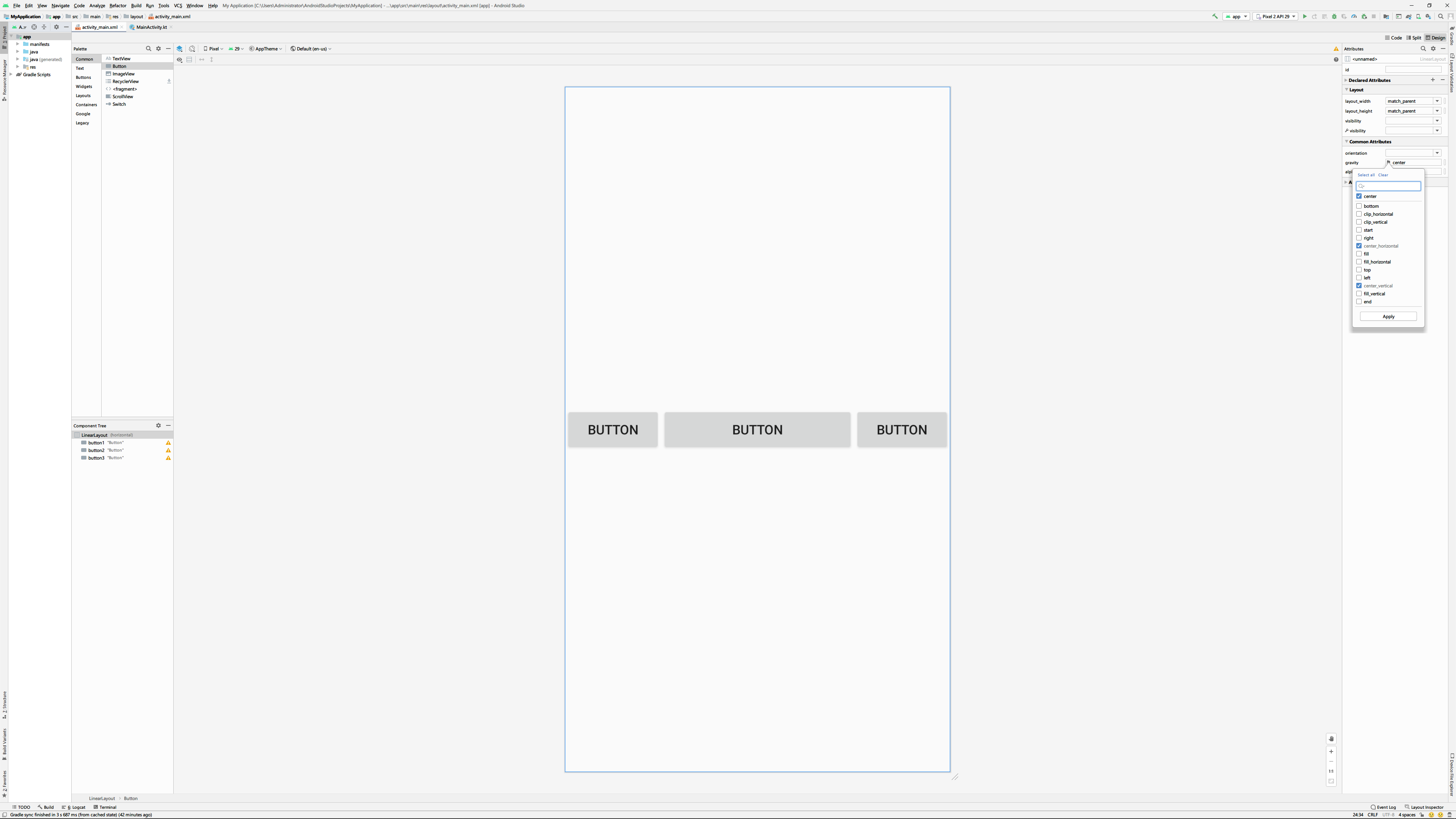Open the layout_width dropdown
The height and width of the screenshot is (819, 1456).
point(1437,101)
